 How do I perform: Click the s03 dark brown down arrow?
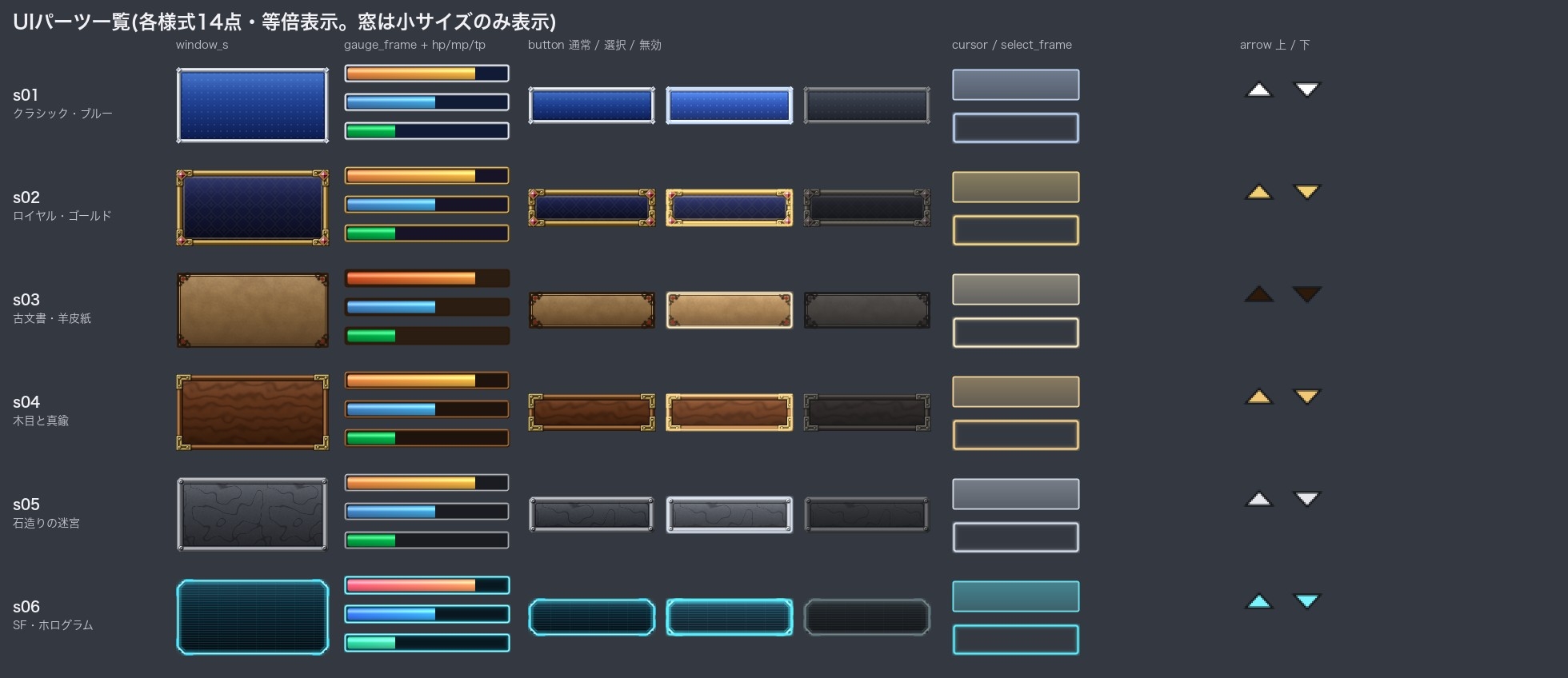[x=1307, y=294]
